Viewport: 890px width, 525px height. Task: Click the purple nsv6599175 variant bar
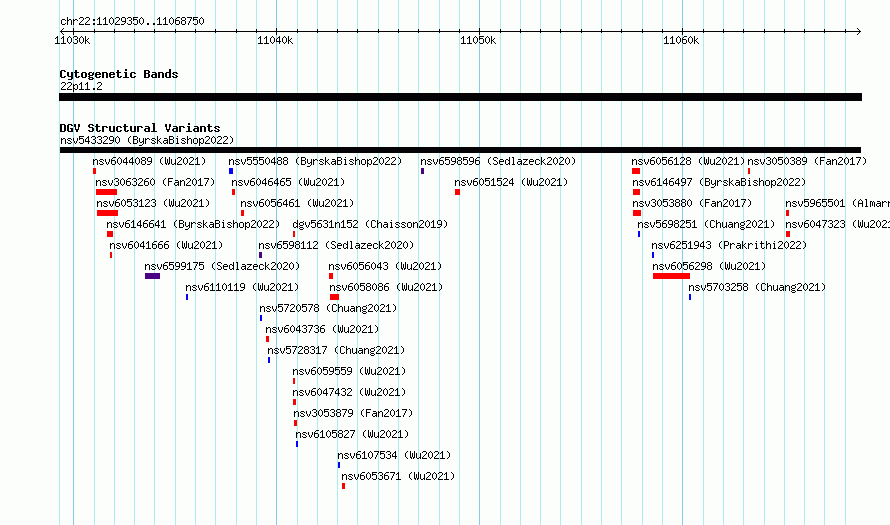[x=152, y=276]
